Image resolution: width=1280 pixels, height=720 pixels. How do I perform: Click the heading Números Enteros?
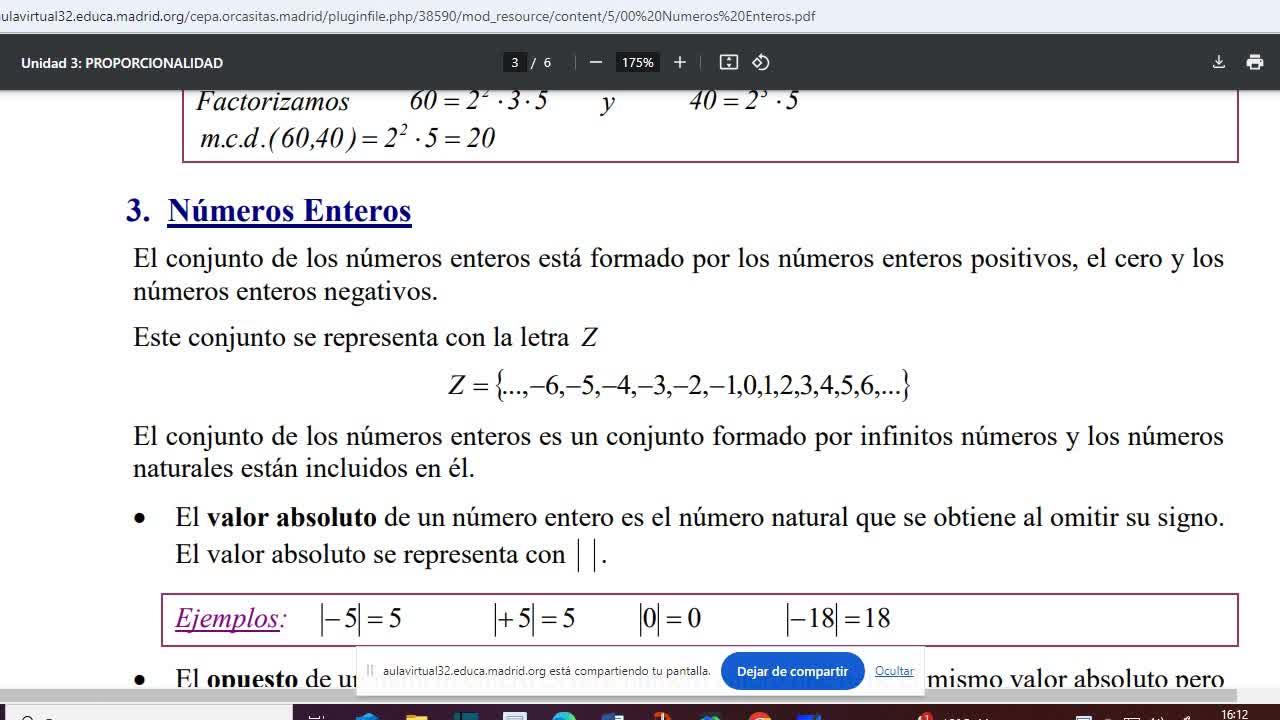pyautogui.click(x=290, y=211)
